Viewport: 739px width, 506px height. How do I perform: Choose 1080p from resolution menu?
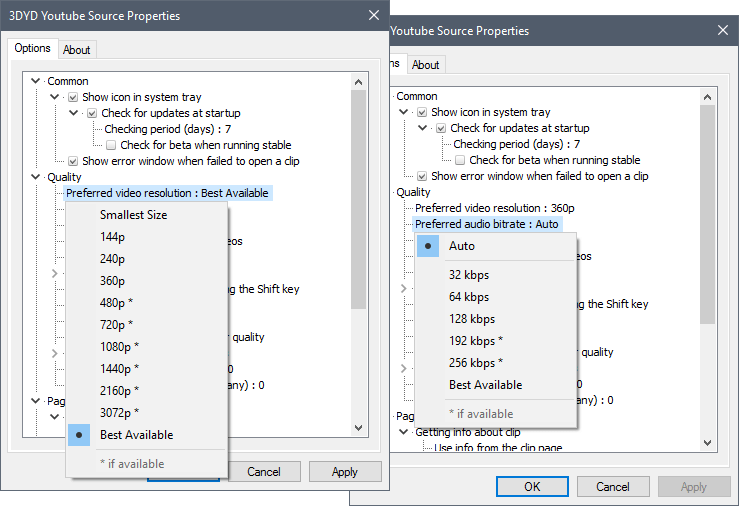(x=119, y=347)
